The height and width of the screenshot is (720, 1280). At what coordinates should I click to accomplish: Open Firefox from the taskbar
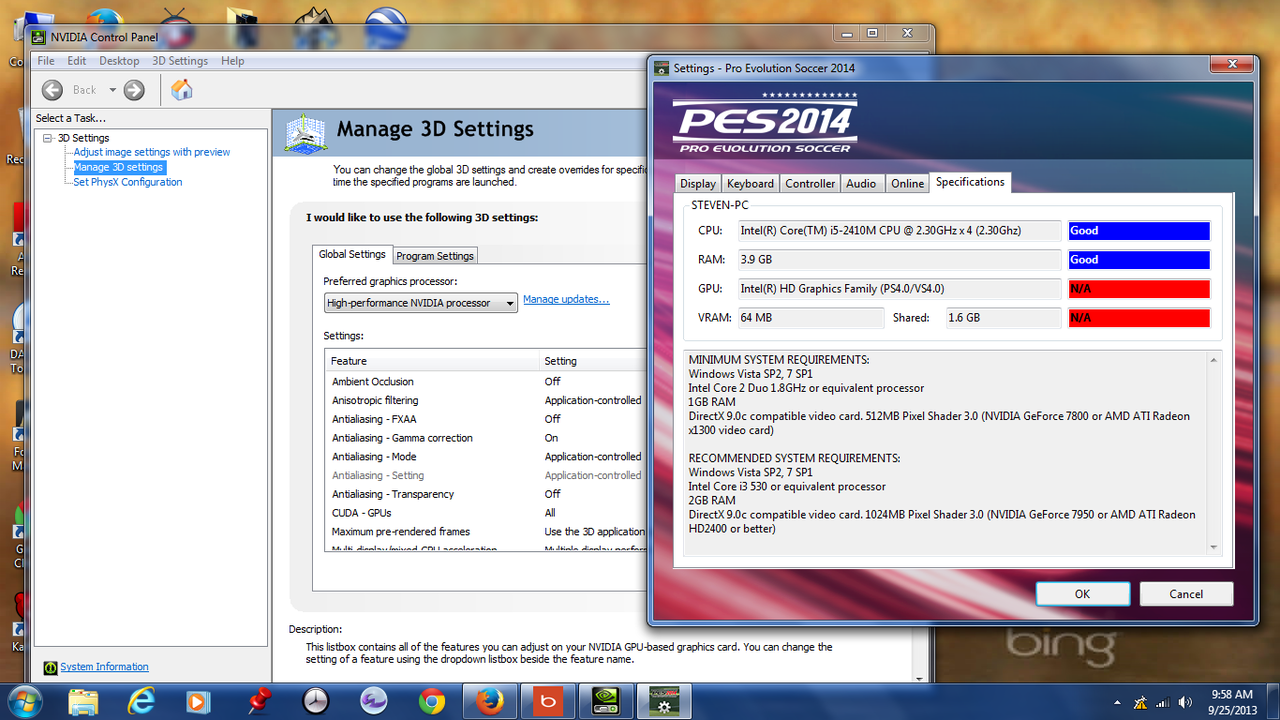[x=490, y=701]
